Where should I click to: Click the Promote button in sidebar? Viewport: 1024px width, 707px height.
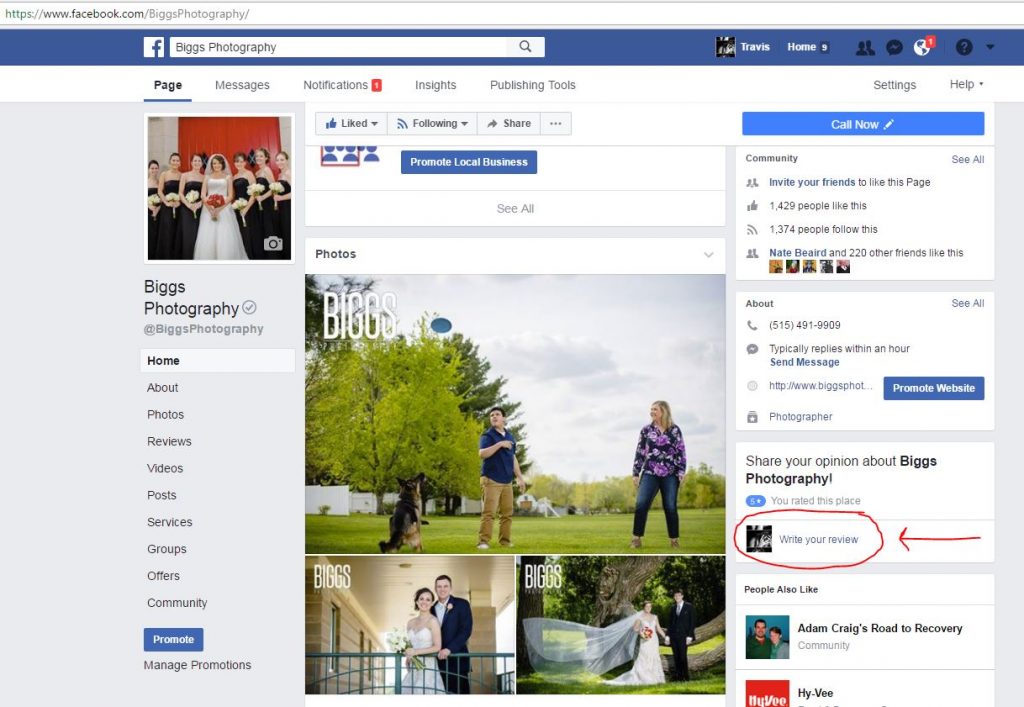(174, 640)
